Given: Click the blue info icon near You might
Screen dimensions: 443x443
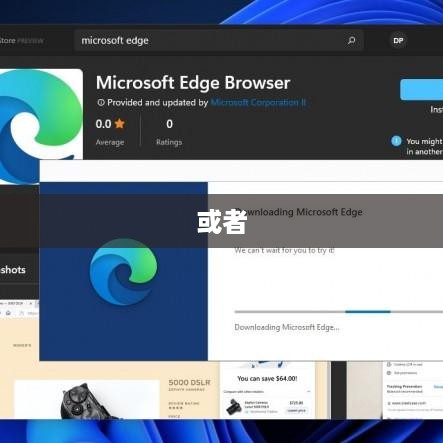Looking at the screenshot, I should click(396, 141).
